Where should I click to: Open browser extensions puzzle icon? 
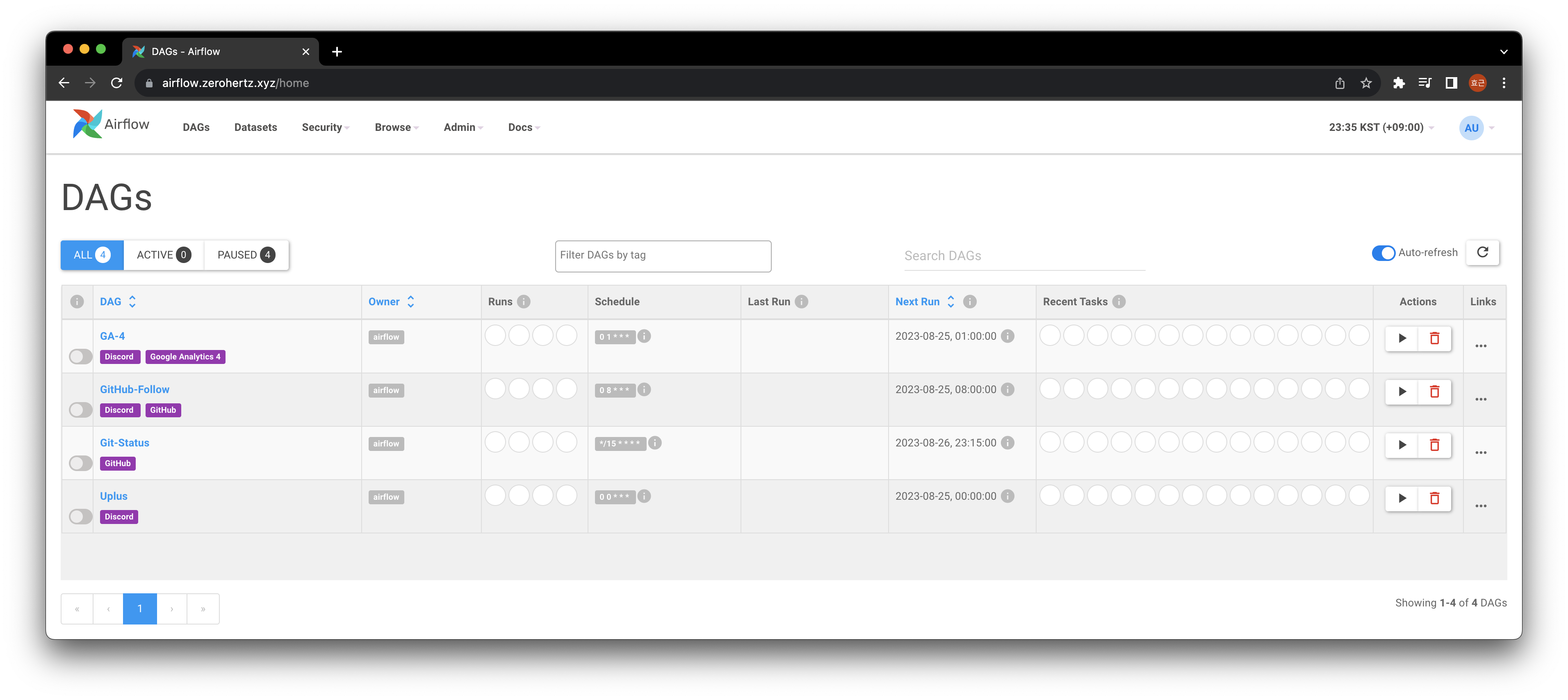[1398, 83]
